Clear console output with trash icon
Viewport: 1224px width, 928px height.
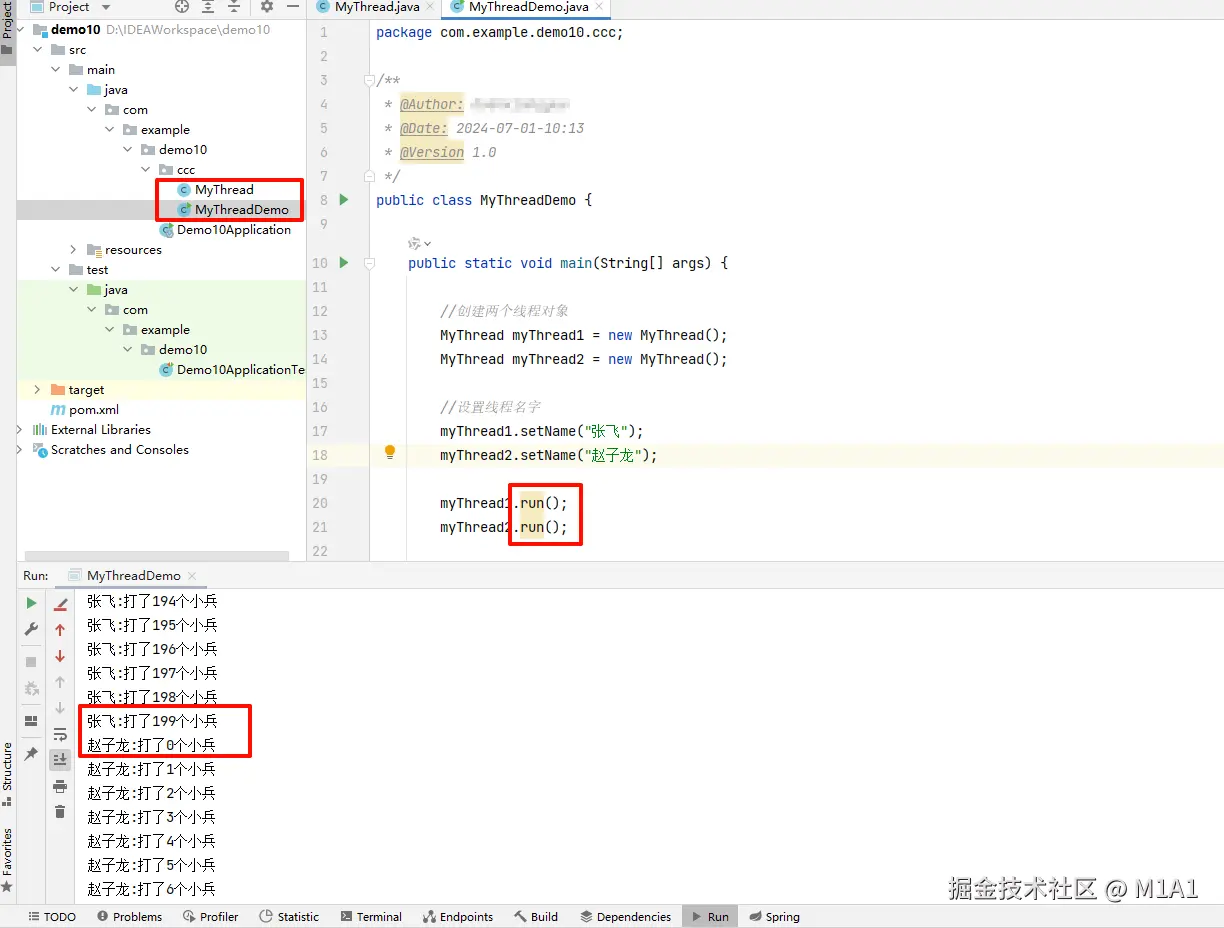tap(60, 812)
